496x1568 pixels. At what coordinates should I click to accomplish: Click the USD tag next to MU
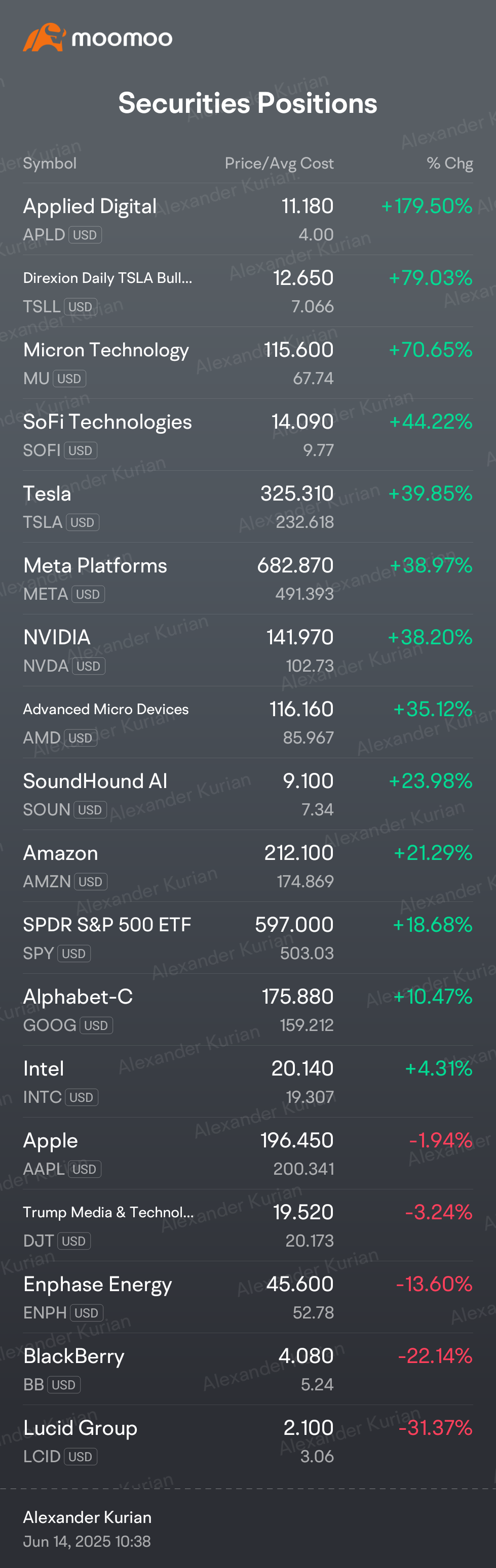coord(69,379)
